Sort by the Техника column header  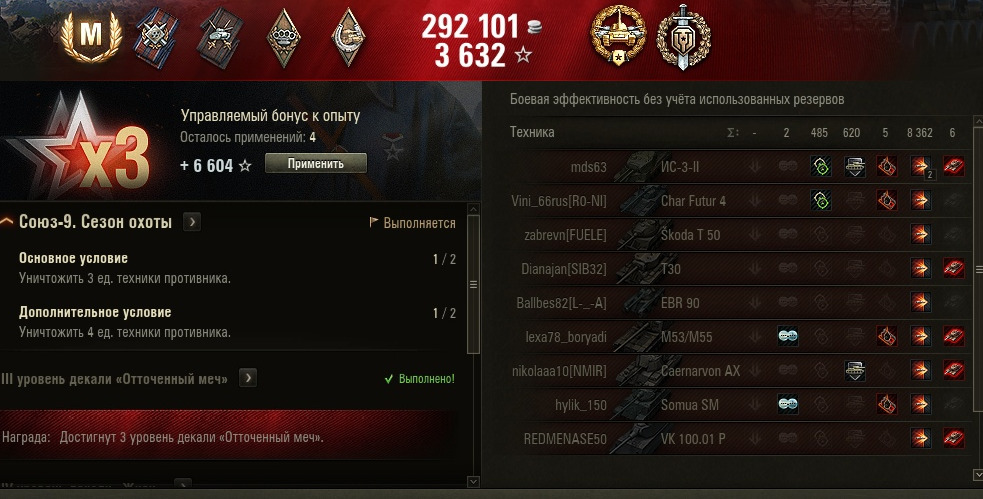pos(532,132)
